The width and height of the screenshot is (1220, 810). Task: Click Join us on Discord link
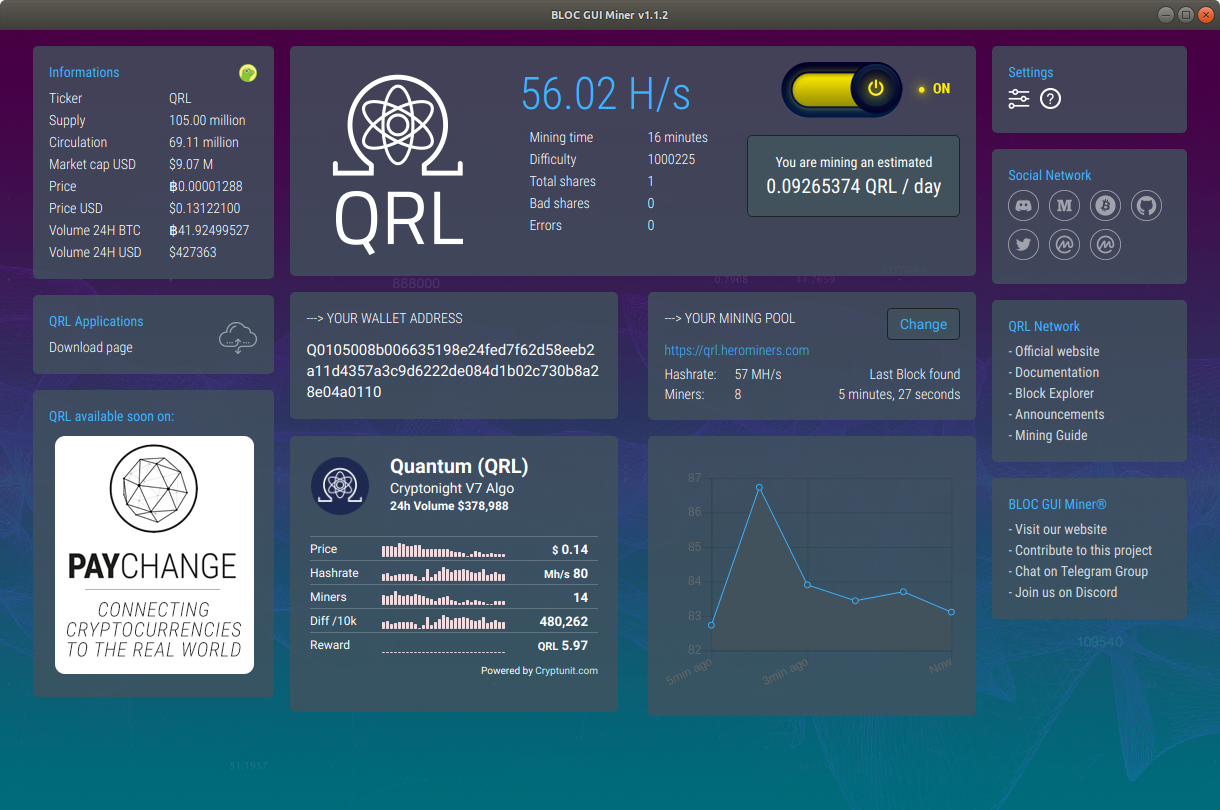click(1065, 592)
